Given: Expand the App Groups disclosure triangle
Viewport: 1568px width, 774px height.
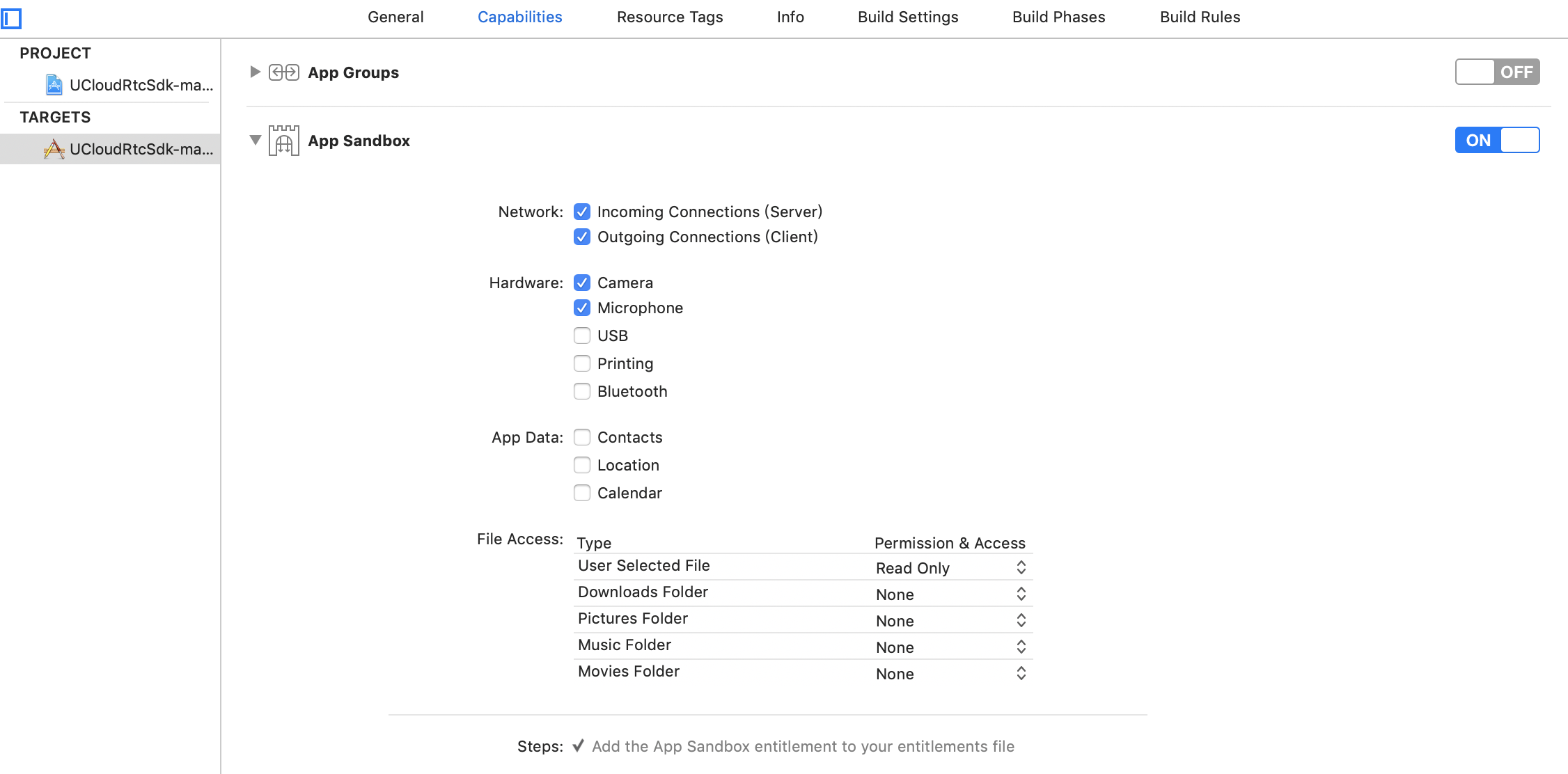Looking at the screenshot, I should point(255,72).
